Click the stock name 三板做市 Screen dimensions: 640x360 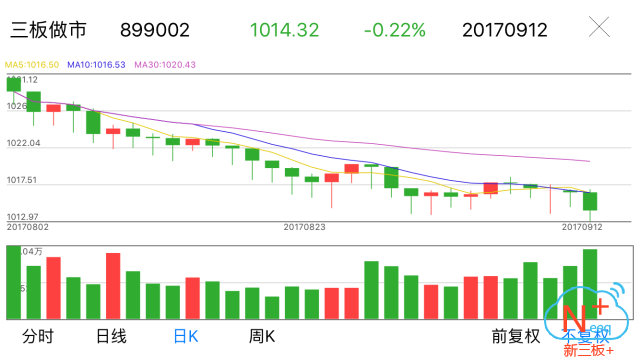pyautogui.click(x=49, y=30)
